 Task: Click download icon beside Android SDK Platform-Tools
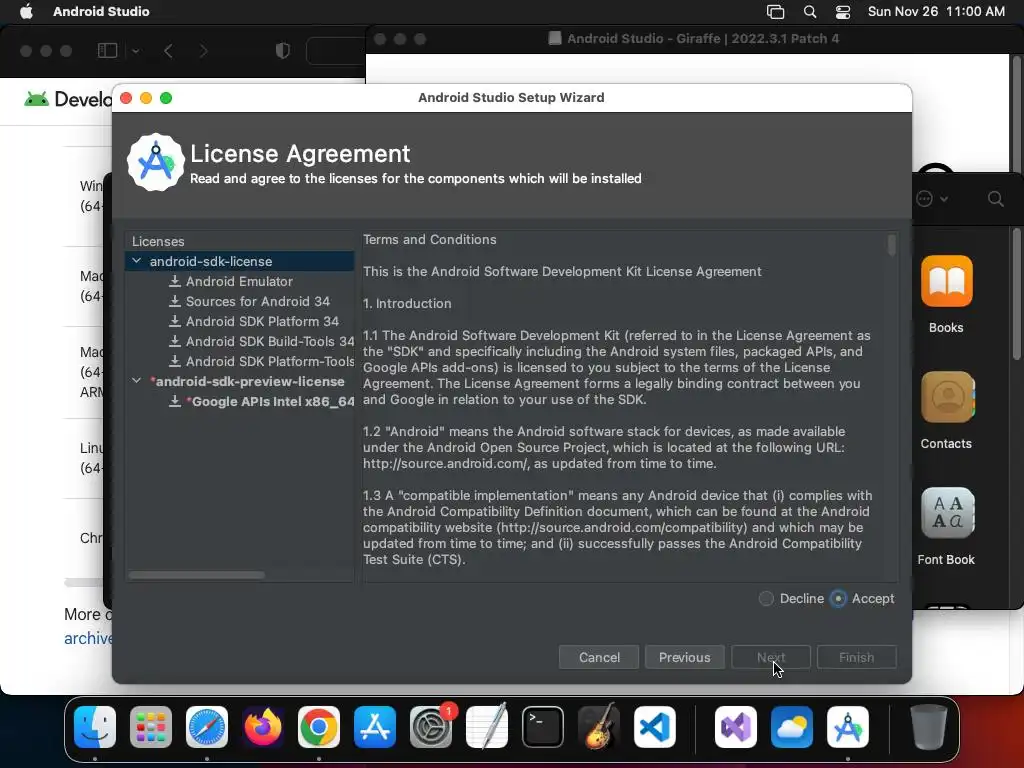click(x=174, y=361)
